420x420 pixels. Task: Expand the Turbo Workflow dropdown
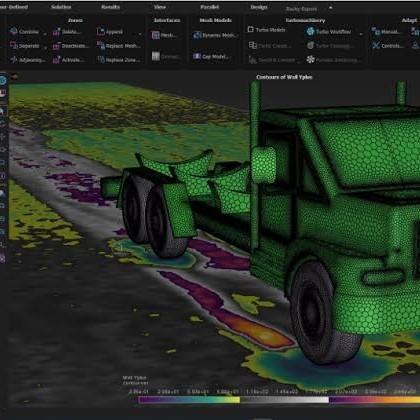(x=361, y=34)
